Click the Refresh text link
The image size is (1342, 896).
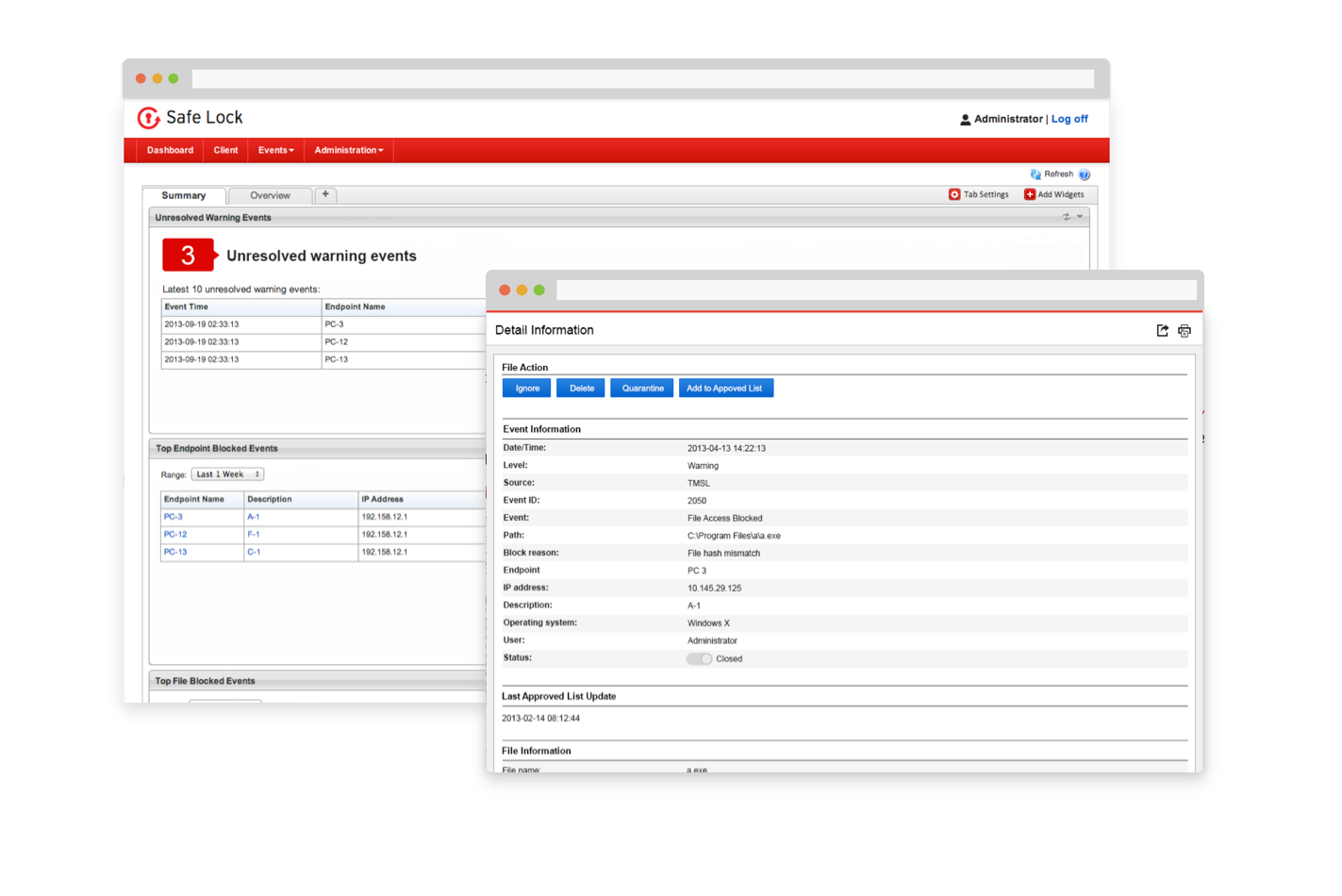tap(1058, 174)
